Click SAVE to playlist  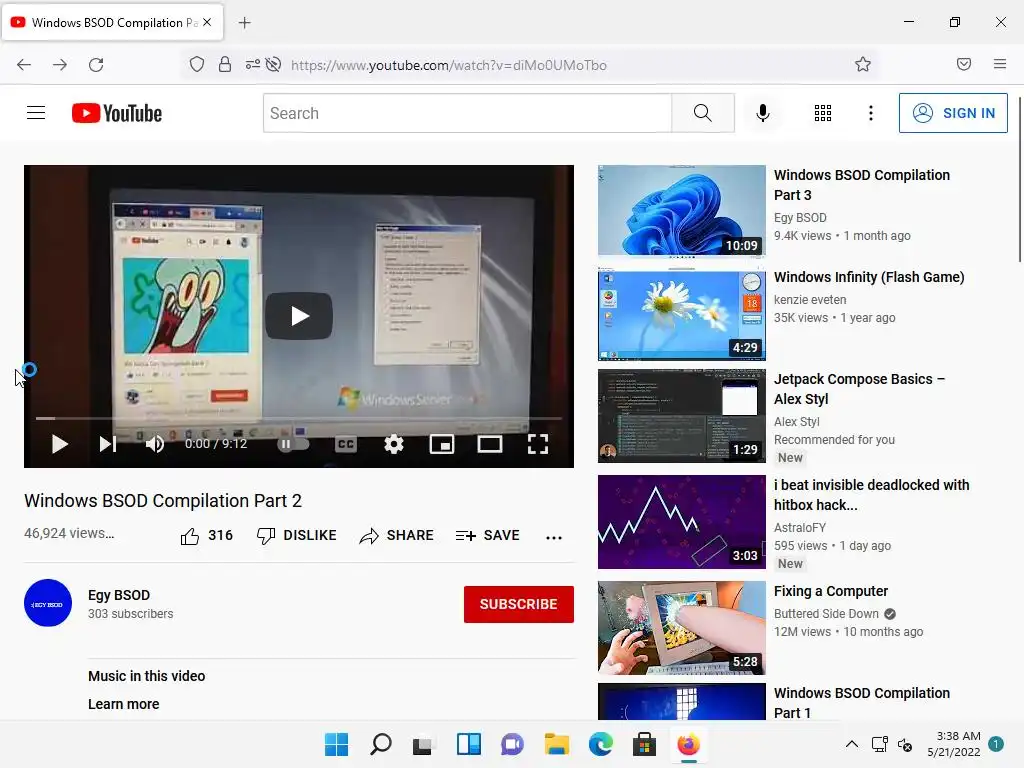pyautogui.click(x=488, y=536)
